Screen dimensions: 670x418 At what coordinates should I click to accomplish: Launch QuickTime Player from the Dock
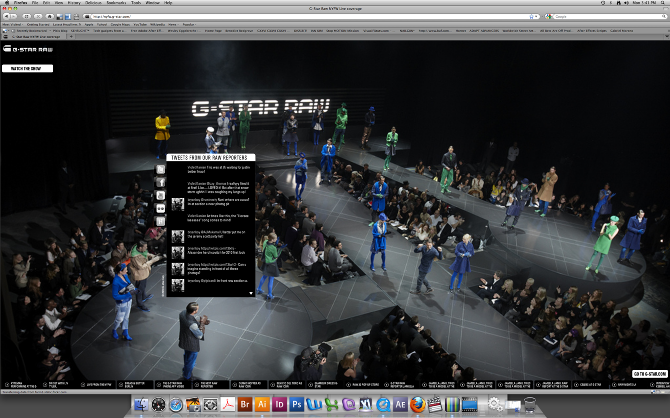(383, 404)
